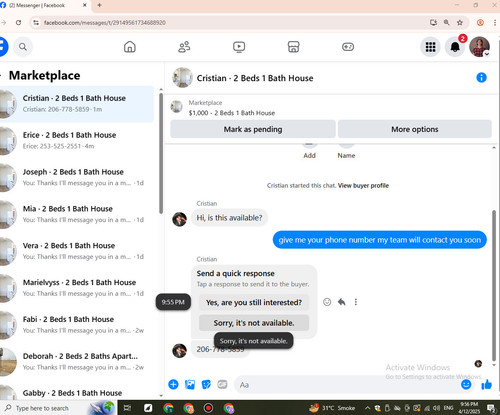Click More options button
This screenshot has height=415, width=500.
point(415,129)
